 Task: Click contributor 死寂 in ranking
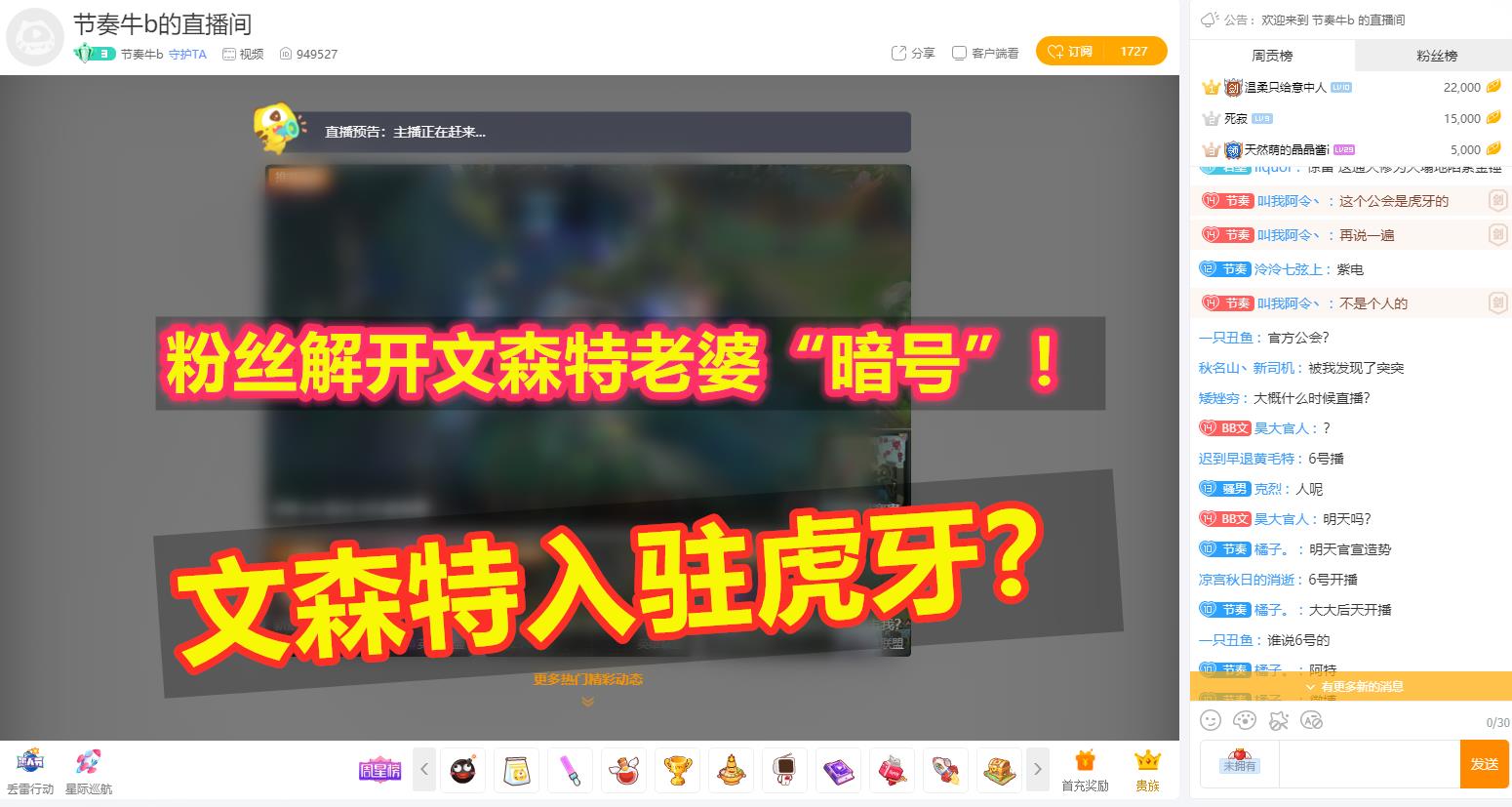1236,118
